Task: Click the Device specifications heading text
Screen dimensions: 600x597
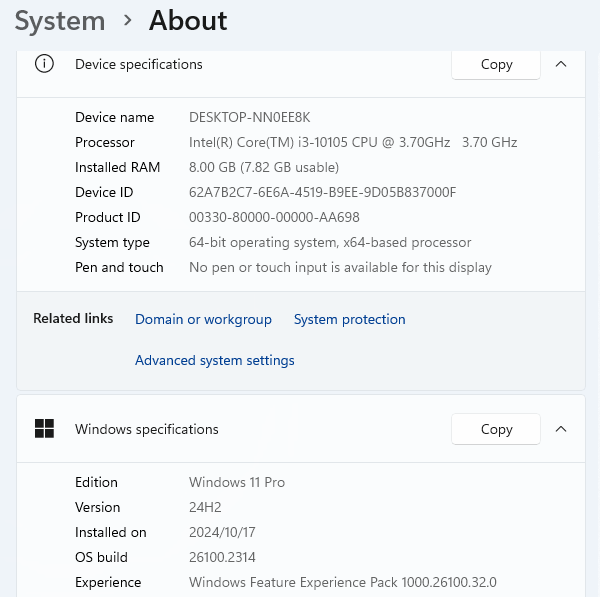Action: [139, 64]
